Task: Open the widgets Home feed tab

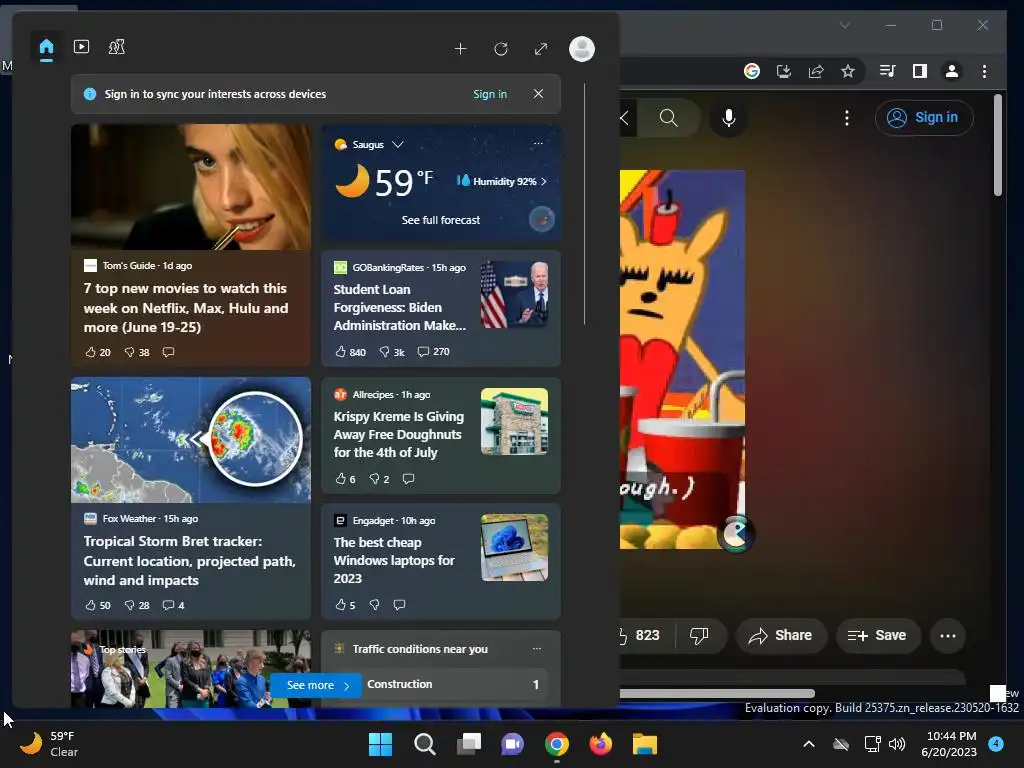Action: tap(46, 48)
